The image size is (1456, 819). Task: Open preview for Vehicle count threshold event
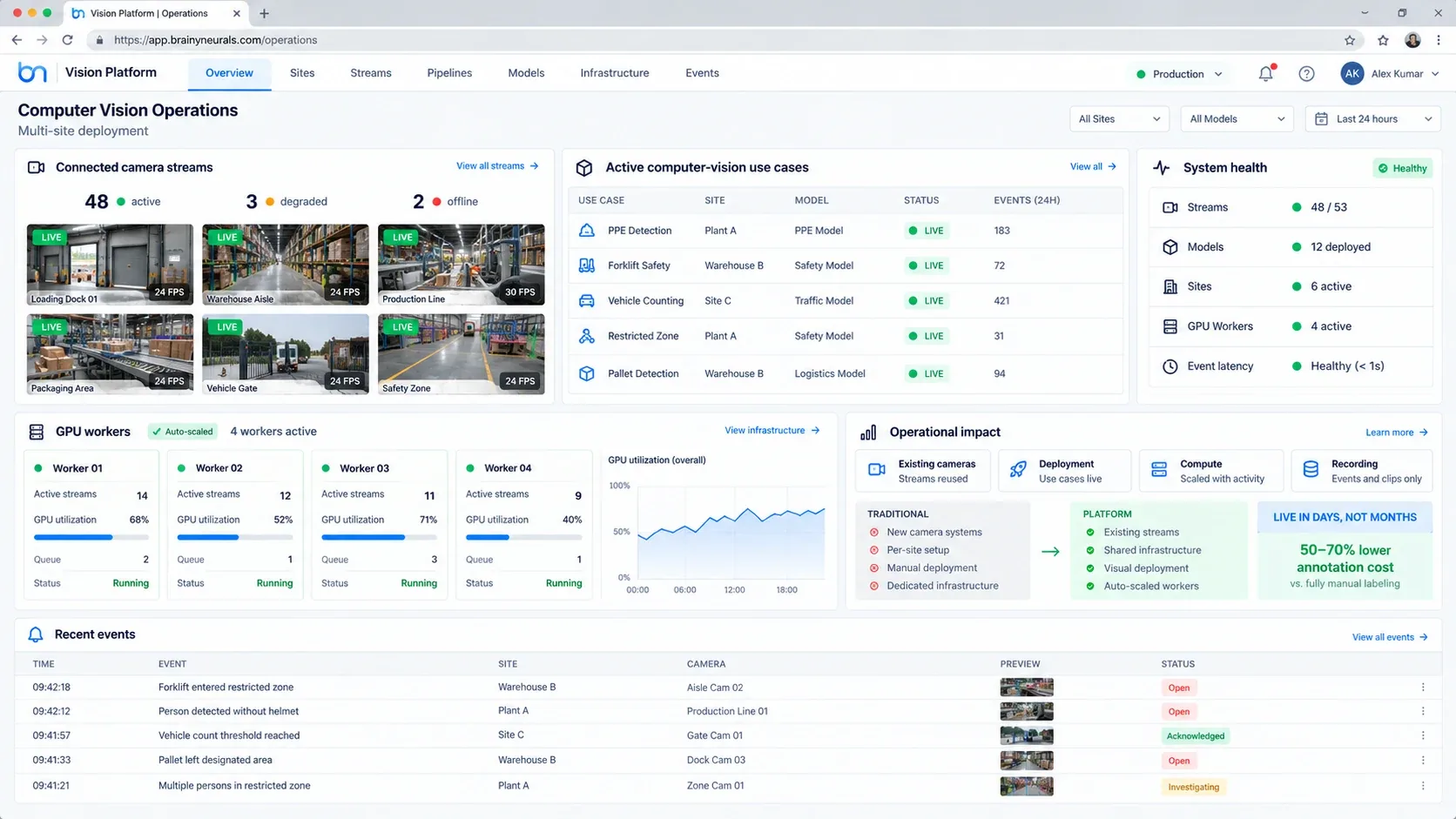(x=1027, y=736)
